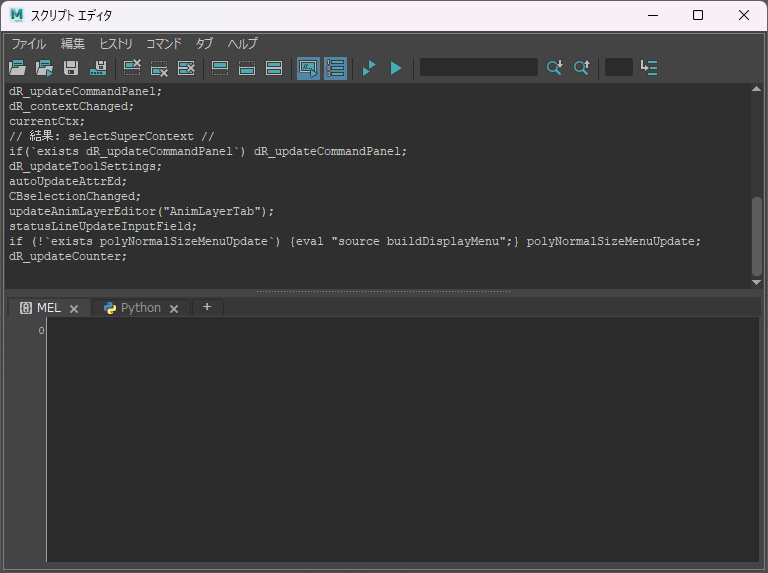Image resolution: width=768 pixels, height=573 pixels.
Task: Click the Clear All icon
Action: [186, 68]
